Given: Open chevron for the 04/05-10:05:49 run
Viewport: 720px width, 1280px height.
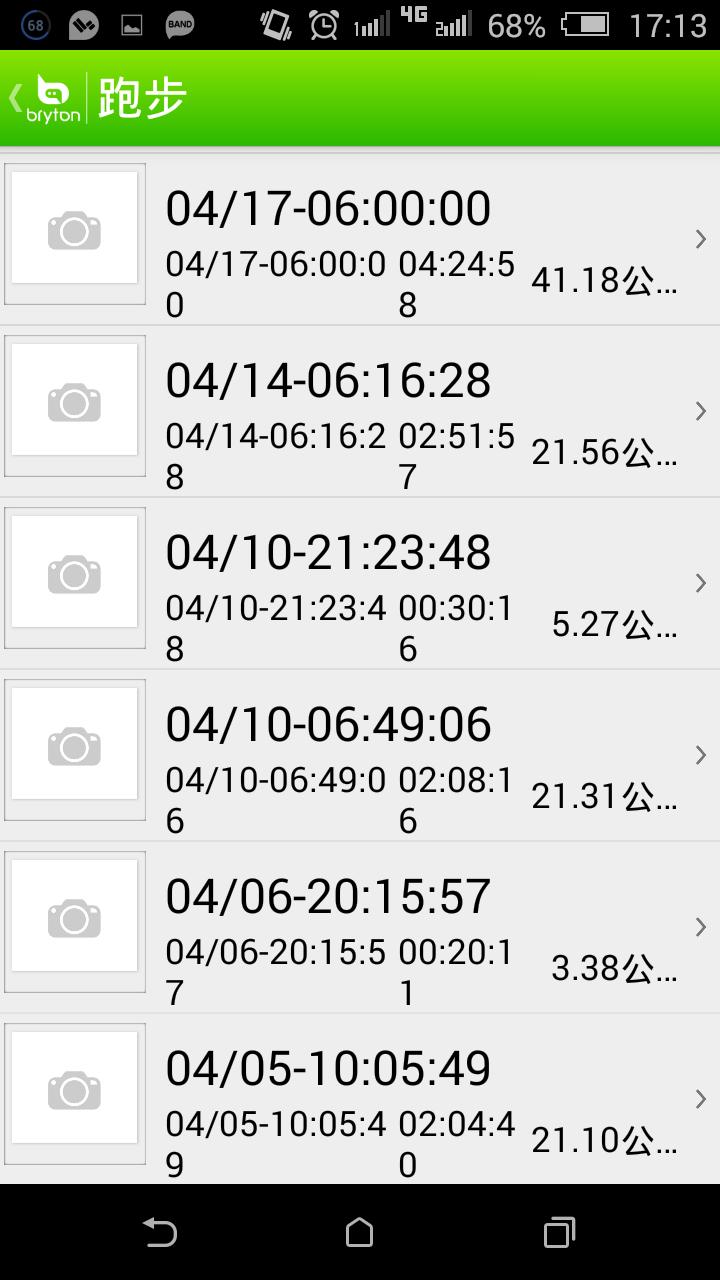Looking at the screenshot, I should tap(700, 1099).
